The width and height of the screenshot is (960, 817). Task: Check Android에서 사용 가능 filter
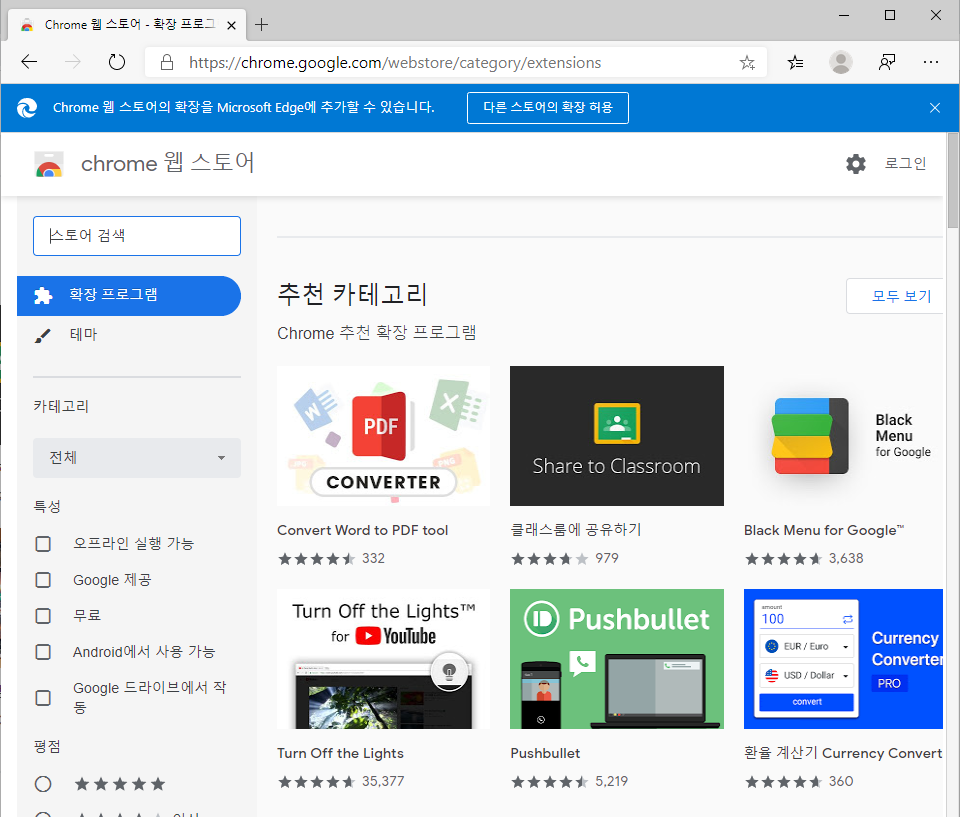coord(43,652)
